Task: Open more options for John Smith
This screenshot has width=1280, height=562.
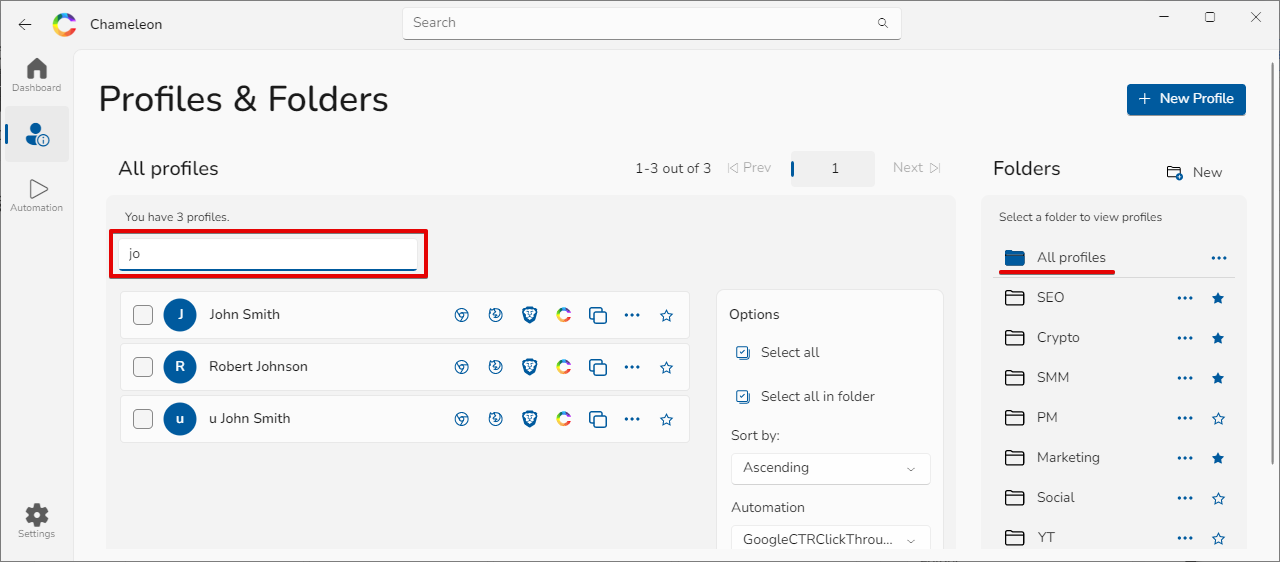Action: 632,315
